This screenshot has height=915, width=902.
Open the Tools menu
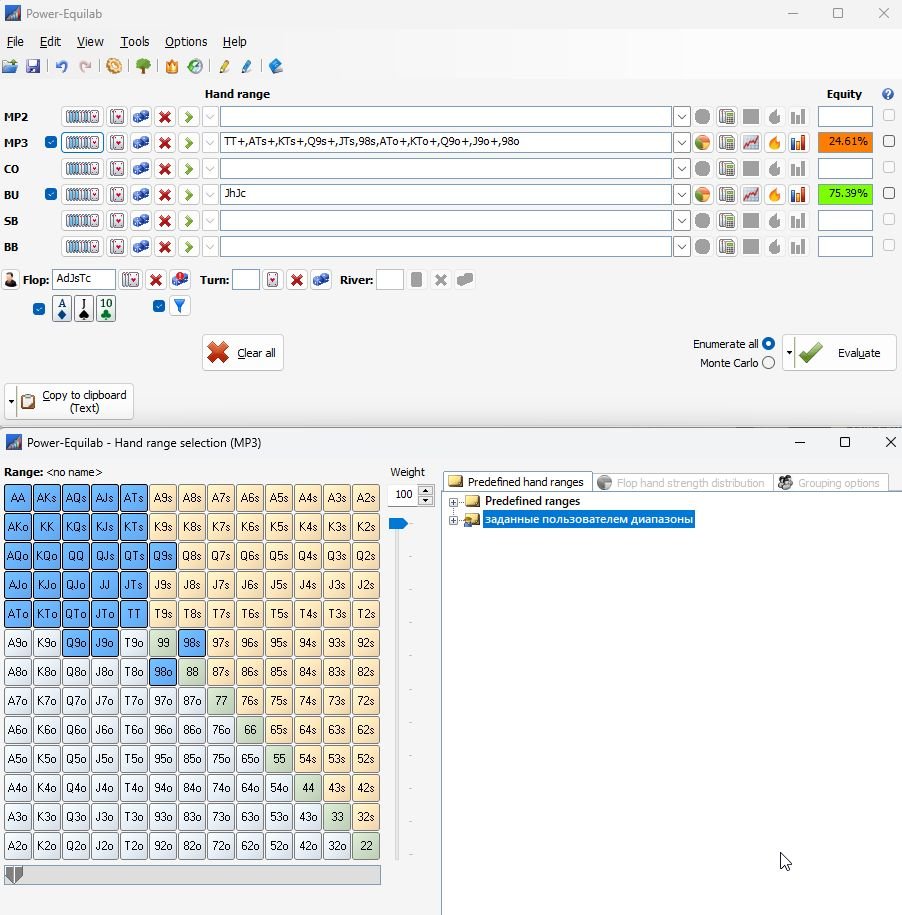pos(135,42)
